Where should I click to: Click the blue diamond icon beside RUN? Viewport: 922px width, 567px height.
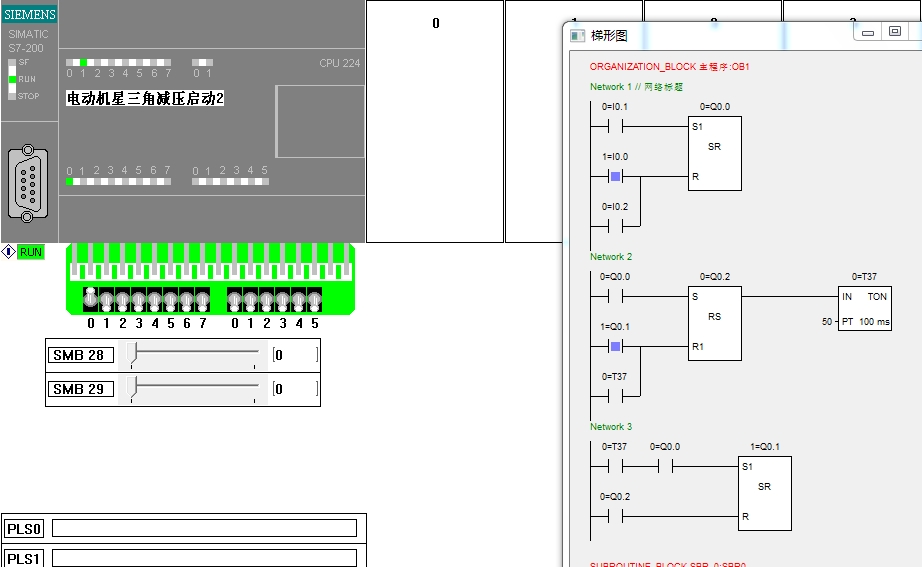(8, 252)
